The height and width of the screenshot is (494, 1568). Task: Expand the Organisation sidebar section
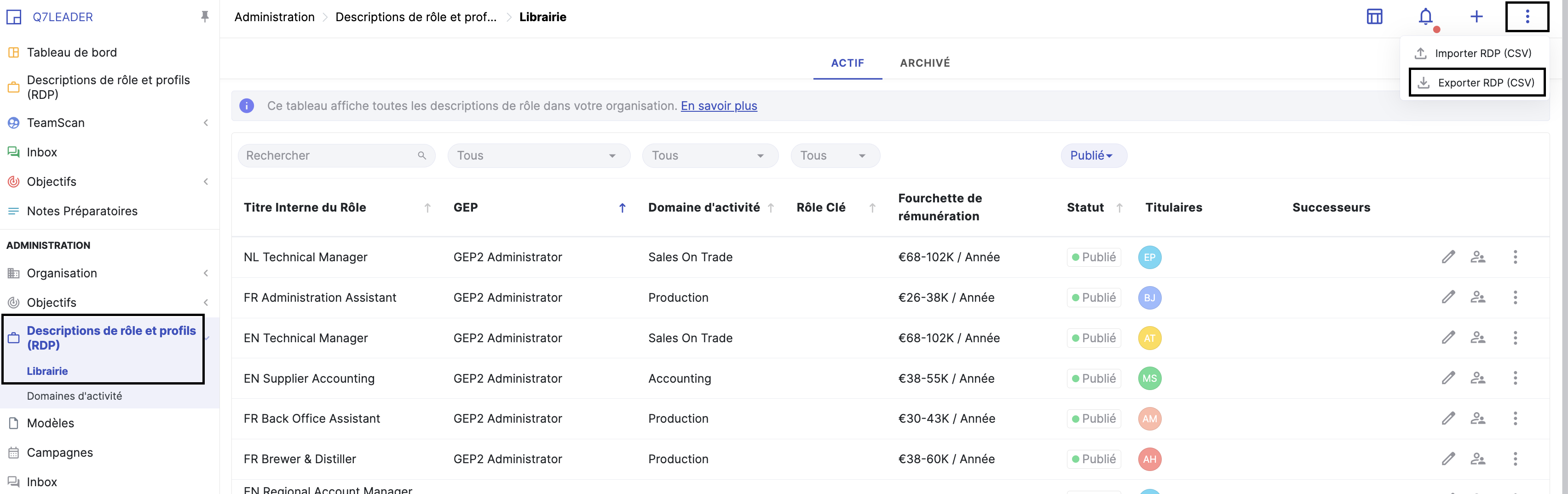(206, 273)
